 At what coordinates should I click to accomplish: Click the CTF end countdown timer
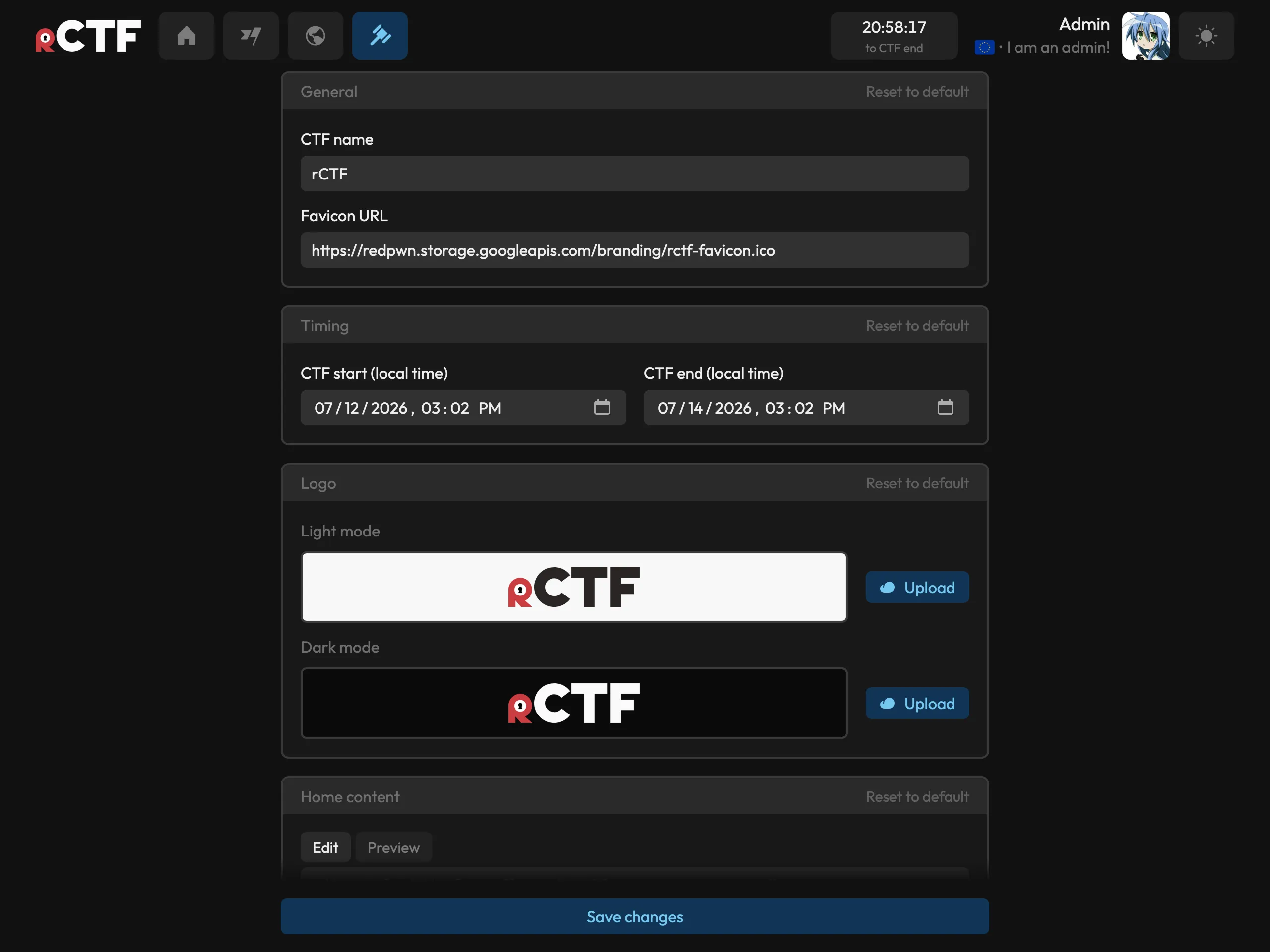coord(894,36)
